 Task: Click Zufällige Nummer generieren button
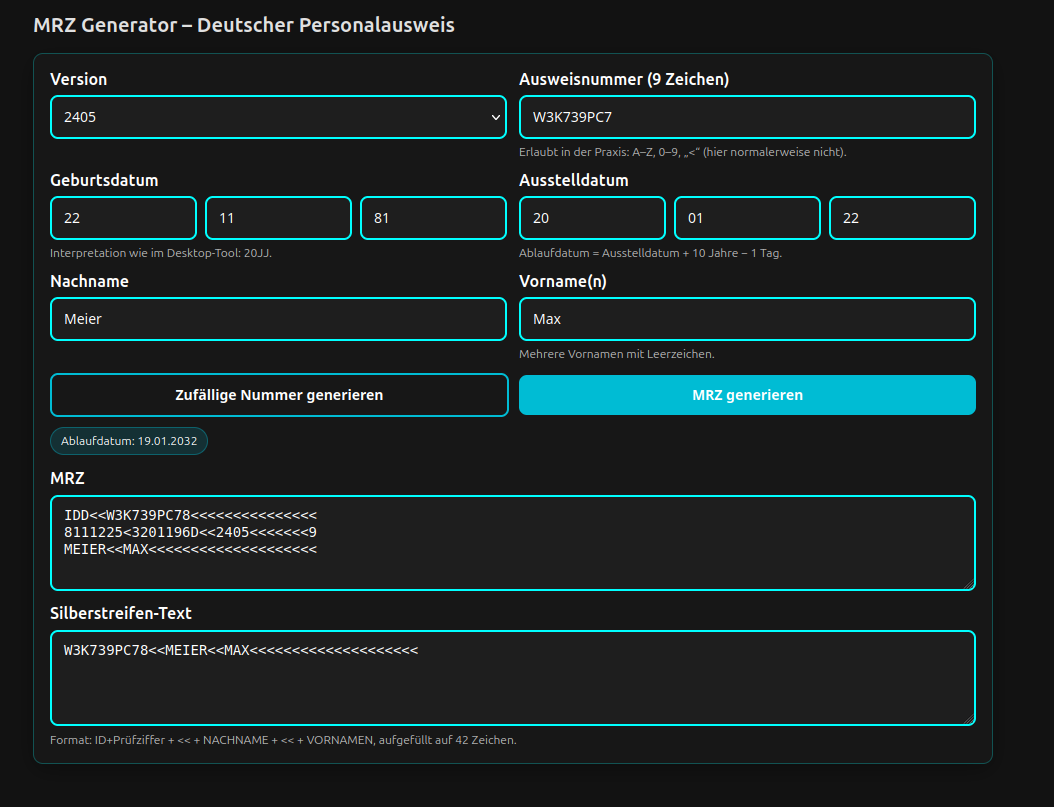(x=279, y=395)
